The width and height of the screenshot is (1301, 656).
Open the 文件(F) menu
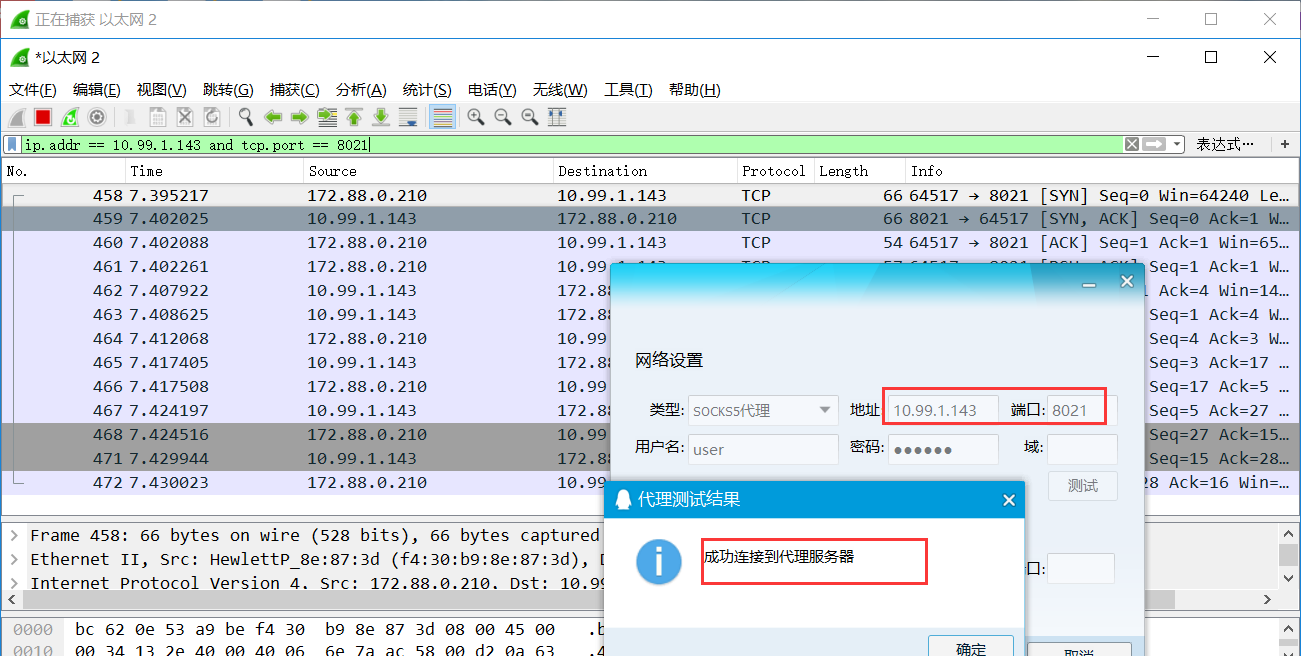[33, 90]
